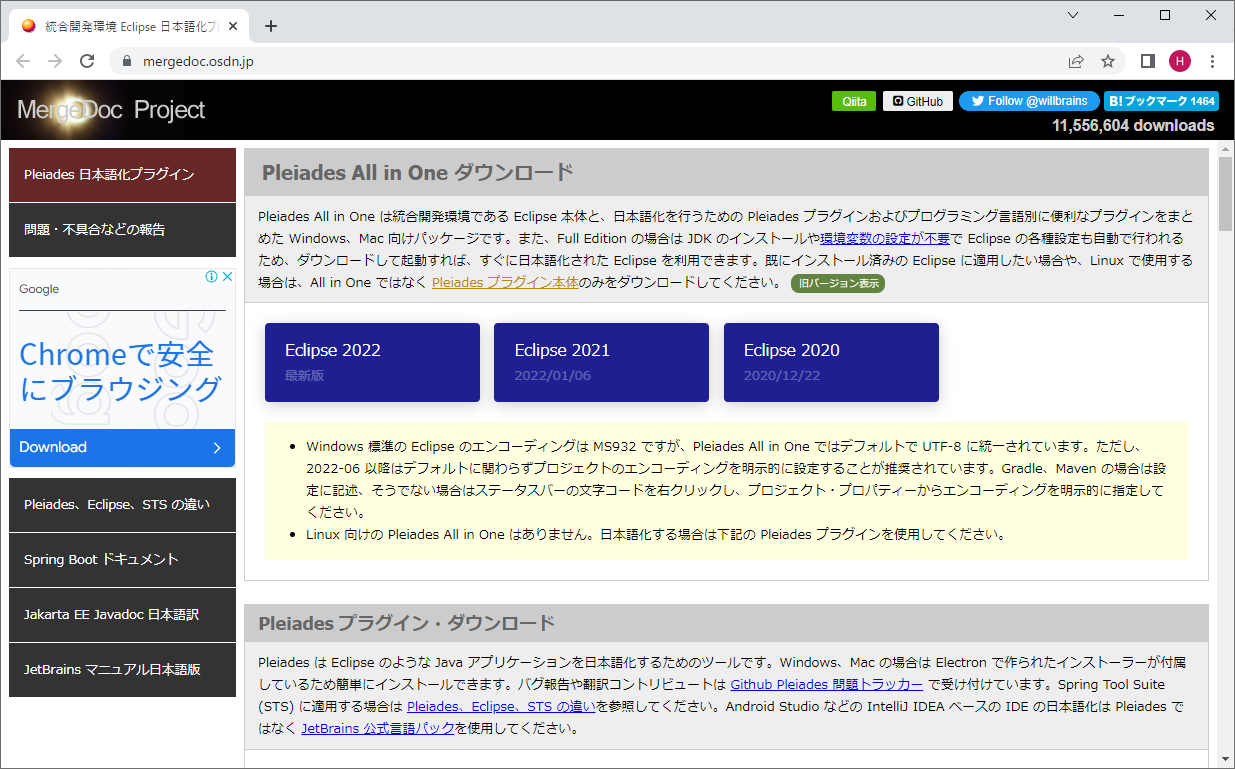Open the tab search chevron
This screenshot has height=769, width=1235.
click(1073, 15)
